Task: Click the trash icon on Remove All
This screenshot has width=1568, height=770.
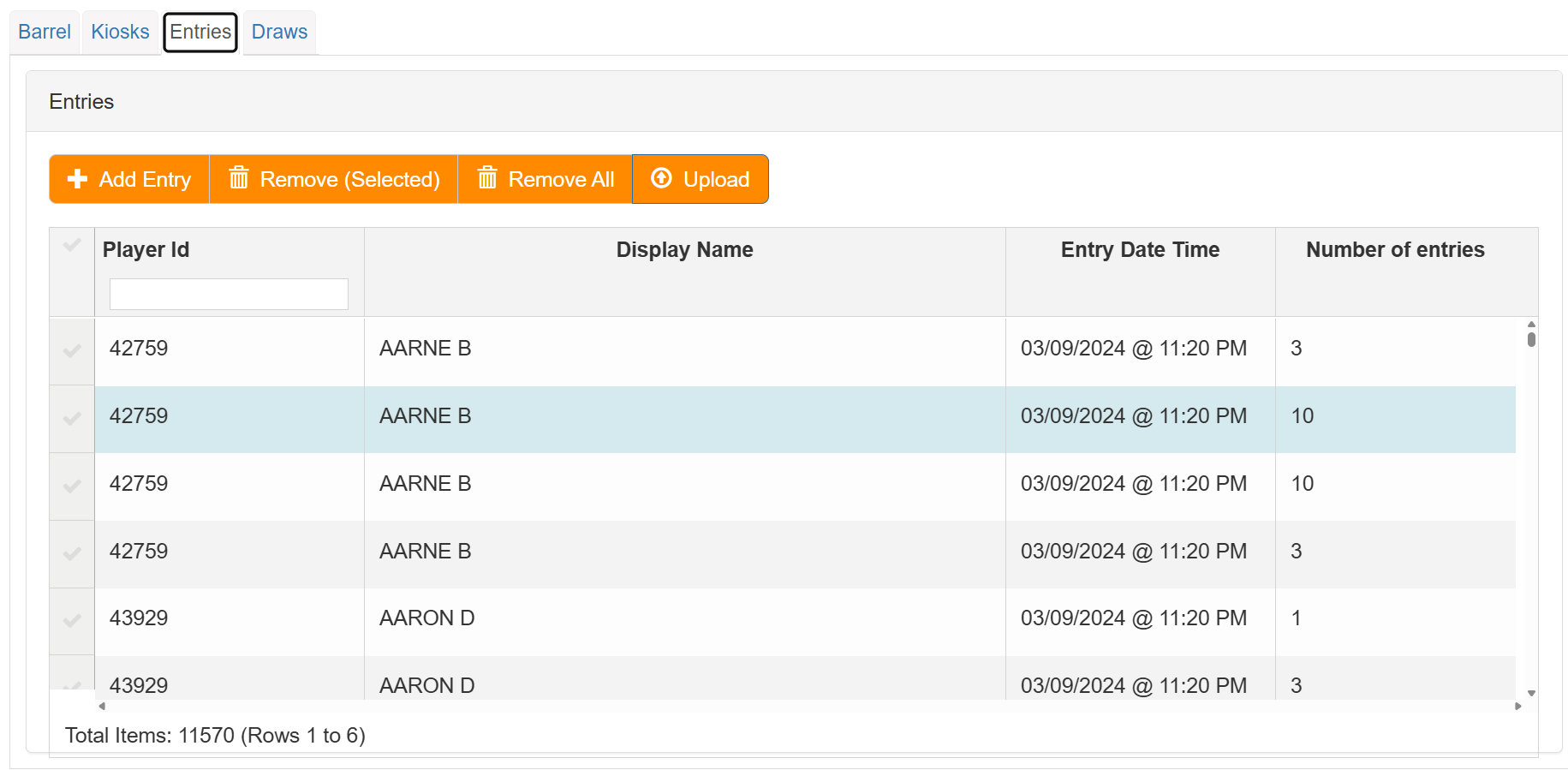Action: 487,178
